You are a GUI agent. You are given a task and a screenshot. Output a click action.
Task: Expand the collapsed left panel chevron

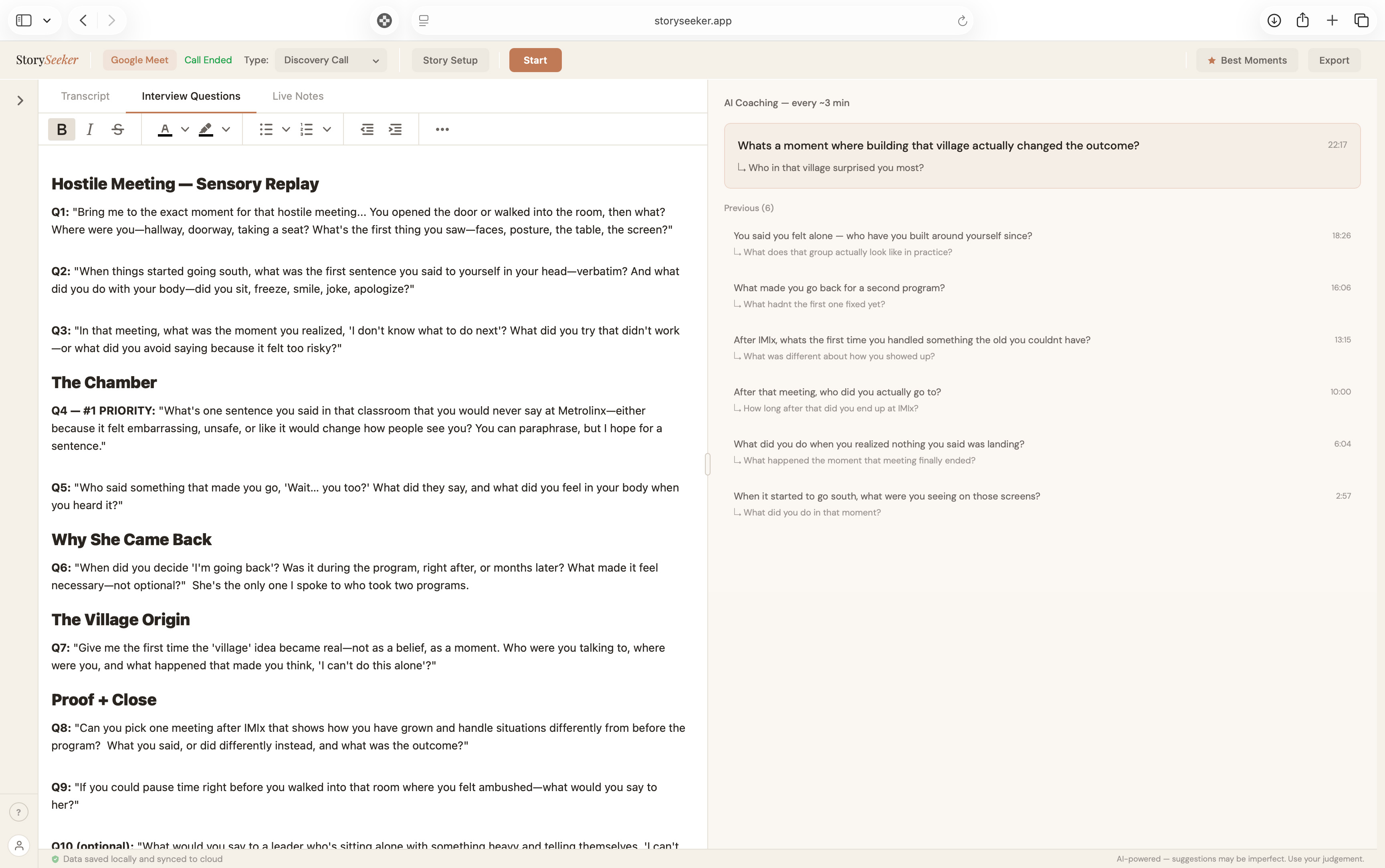click(x=20, y=100)
